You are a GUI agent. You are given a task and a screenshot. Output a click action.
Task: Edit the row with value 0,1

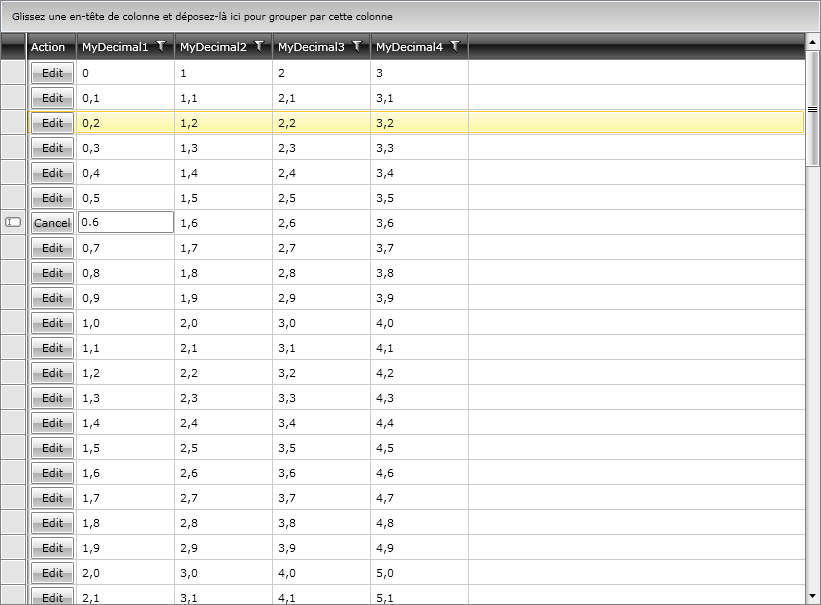pyautogui.click(x=52, y=98)
